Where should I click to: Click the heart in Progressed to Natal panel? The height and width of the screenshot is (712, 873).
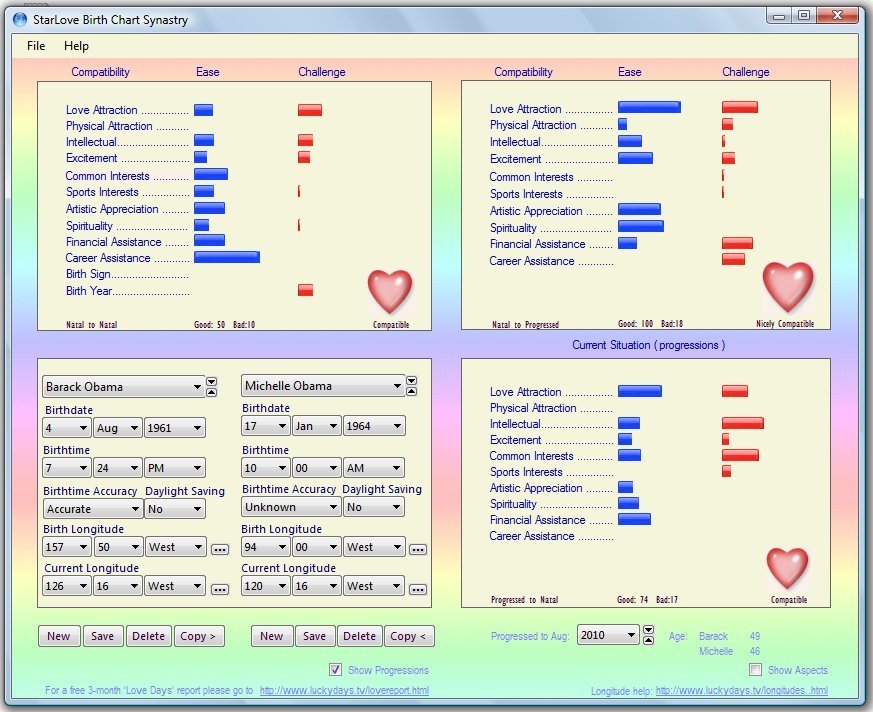787,568
